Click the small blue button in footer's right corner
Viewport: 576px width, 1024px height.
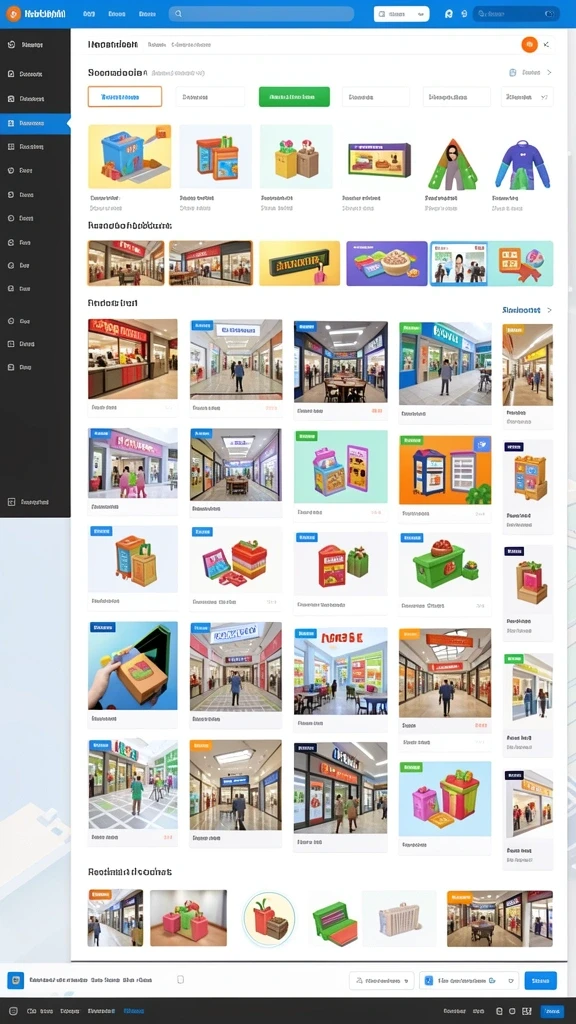click(552, 1011)
